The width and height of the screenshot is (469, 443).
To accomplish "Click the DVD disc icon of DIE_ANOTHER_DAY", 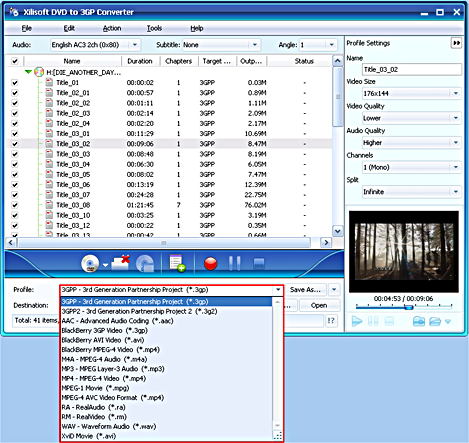I will [39, 72].
